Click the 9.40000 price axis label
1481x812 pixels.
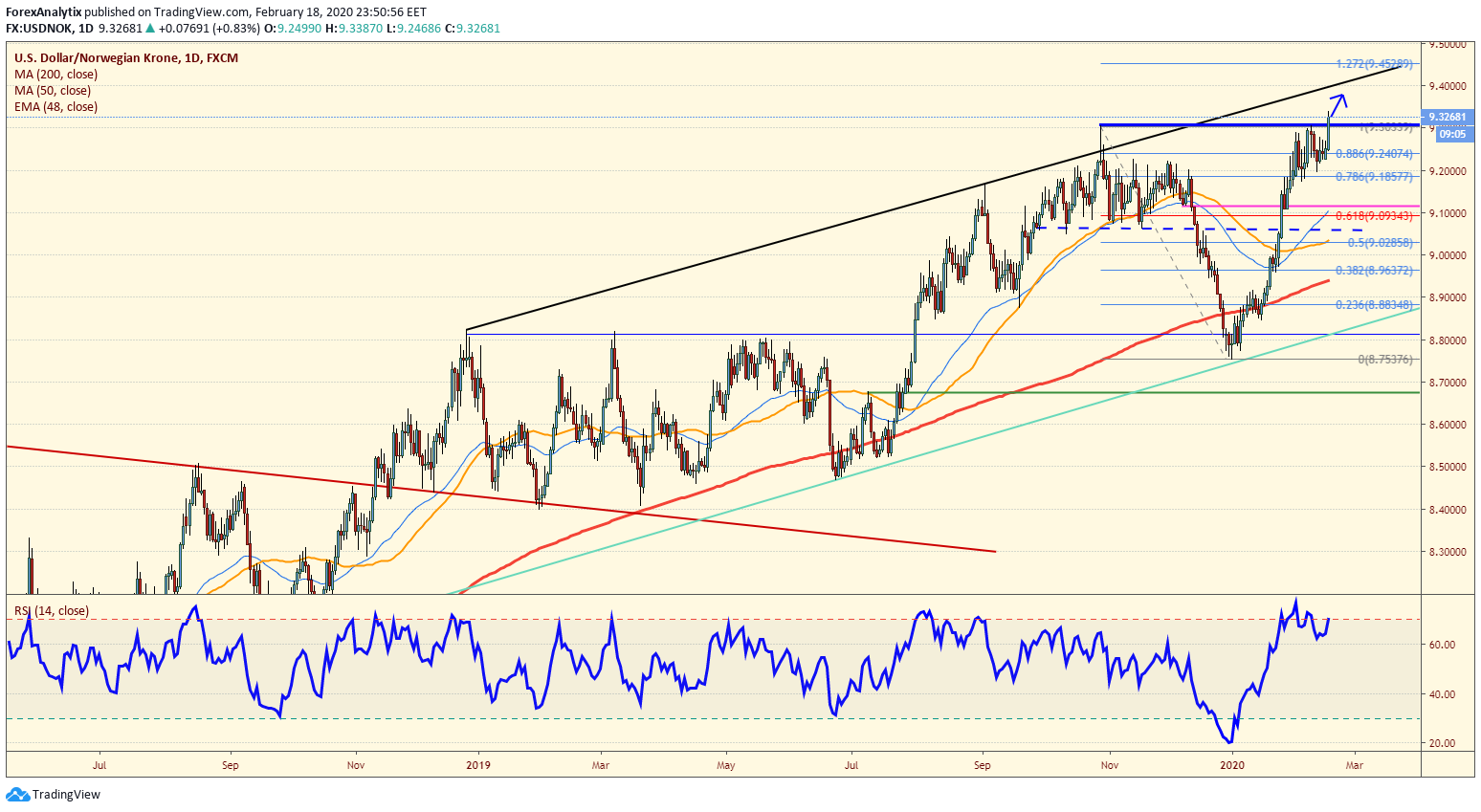[1448, 86]
